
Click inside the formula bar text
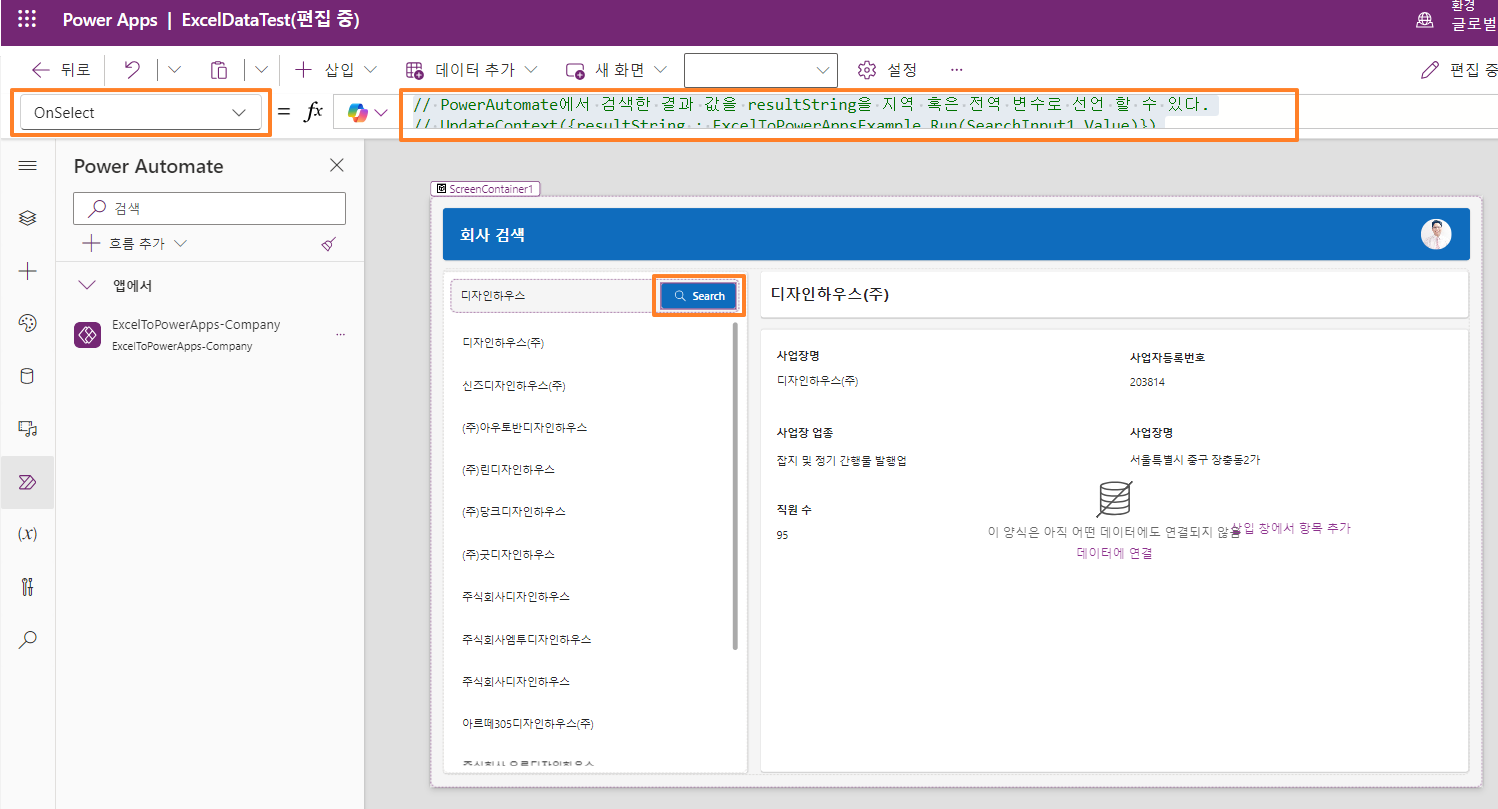click(848, 114)
